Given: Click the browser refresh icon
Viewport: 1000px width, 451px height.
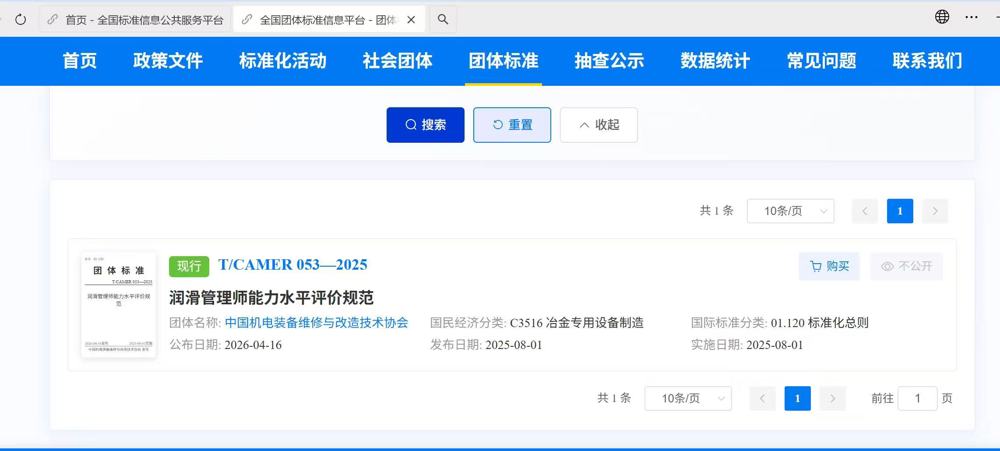Looking at the screenshot, I should pos(20,19).
